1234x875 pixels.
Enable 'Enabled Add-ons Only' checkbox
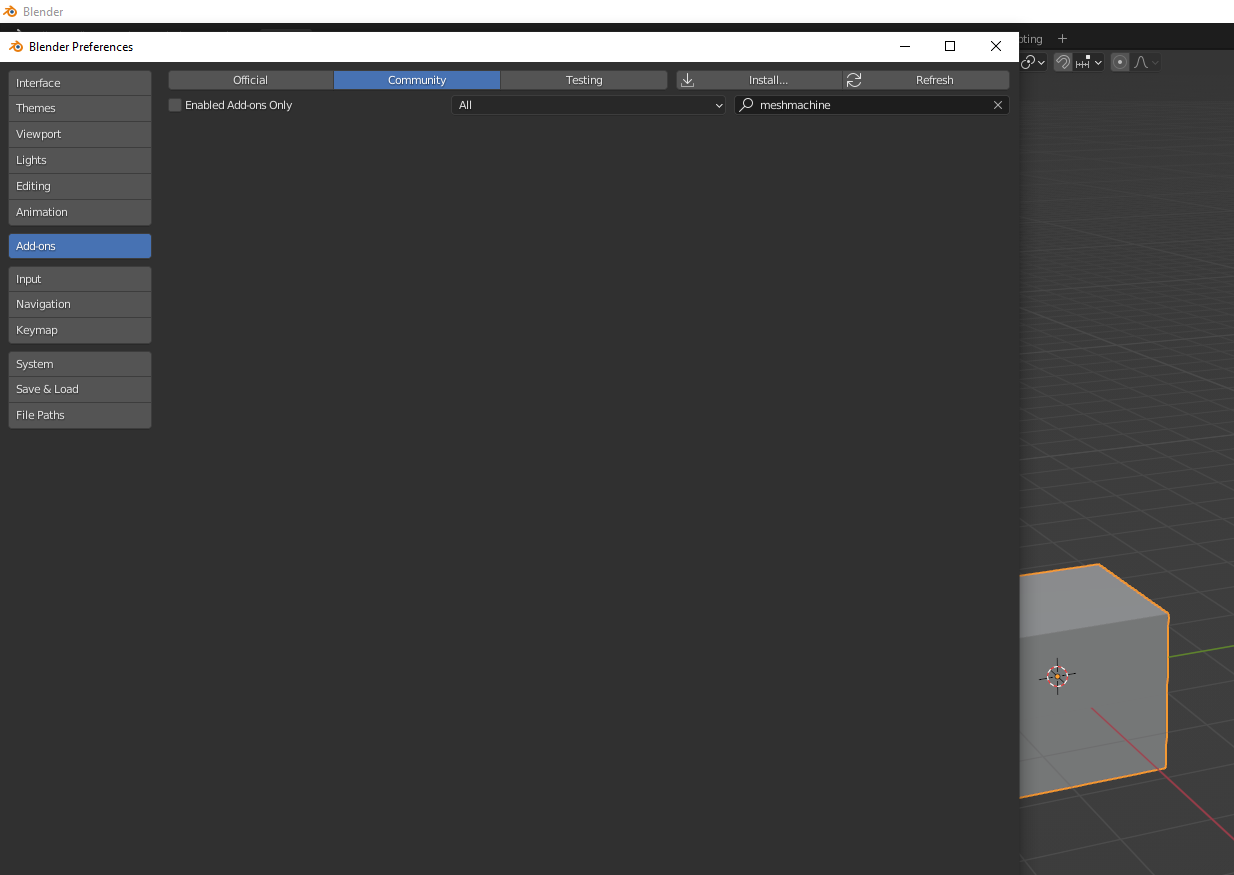[x=175, y=105]
